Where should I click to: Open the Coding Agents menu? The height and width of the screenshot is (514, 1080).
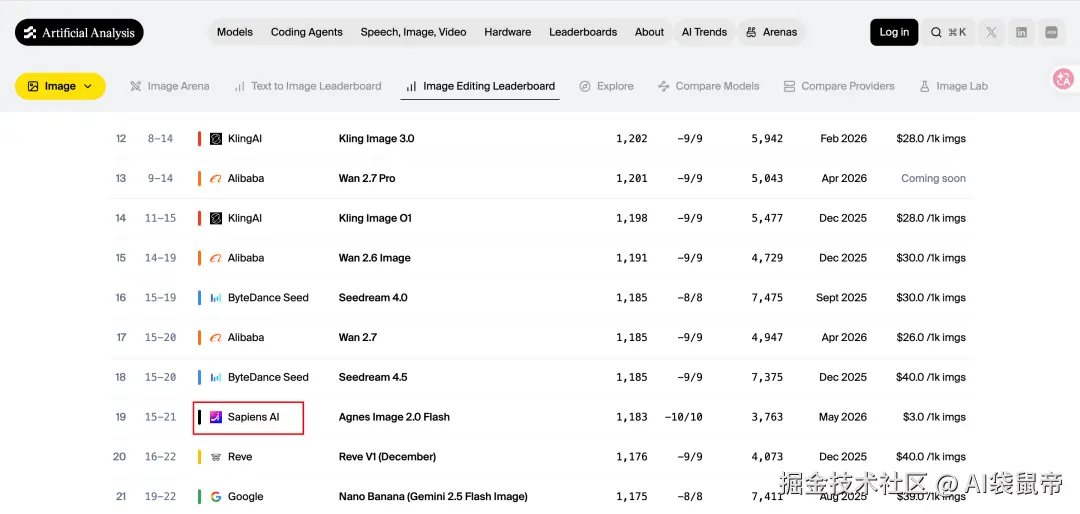[x=307, y=32]
